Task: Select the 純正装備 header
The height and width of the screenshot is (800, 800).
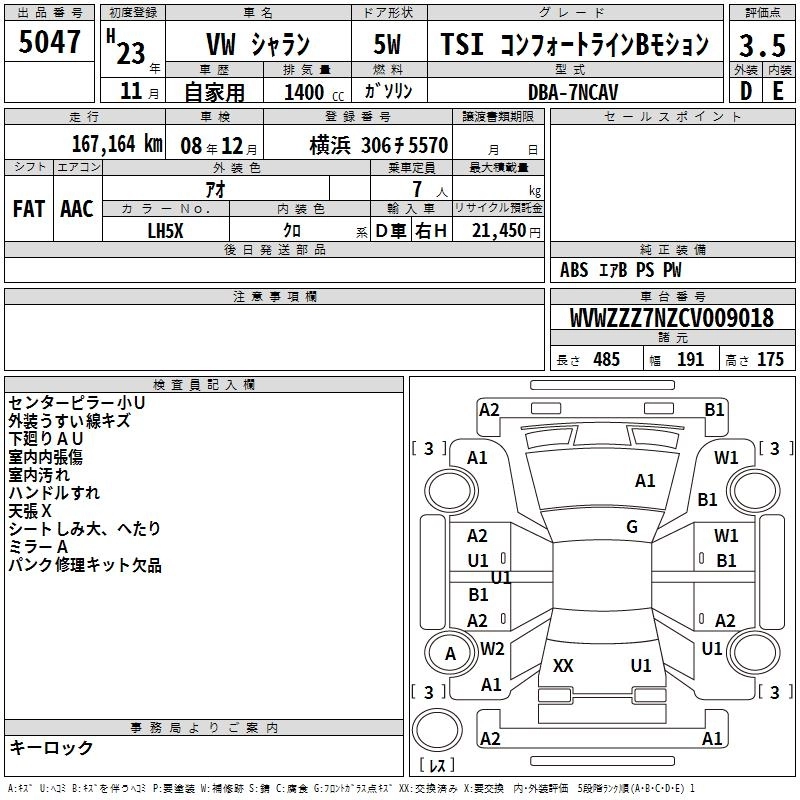Action: 672,249
